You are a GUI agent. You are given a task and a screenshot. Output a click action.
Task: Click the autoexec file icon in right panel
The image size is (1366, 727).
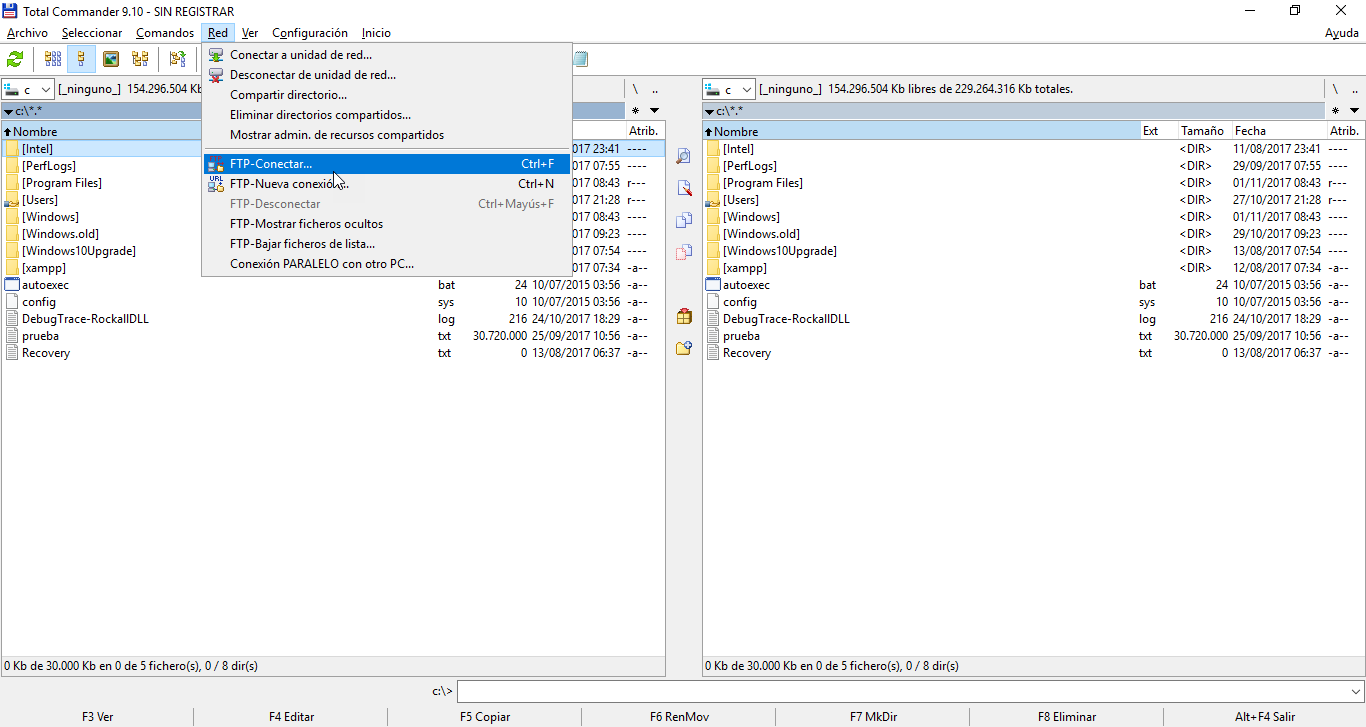(713, 285)
